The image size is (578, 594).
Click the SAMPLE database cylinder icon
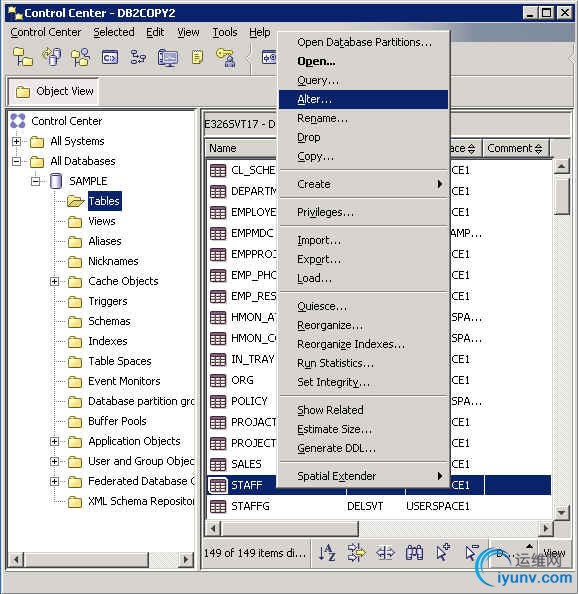[x=56, y=181]
